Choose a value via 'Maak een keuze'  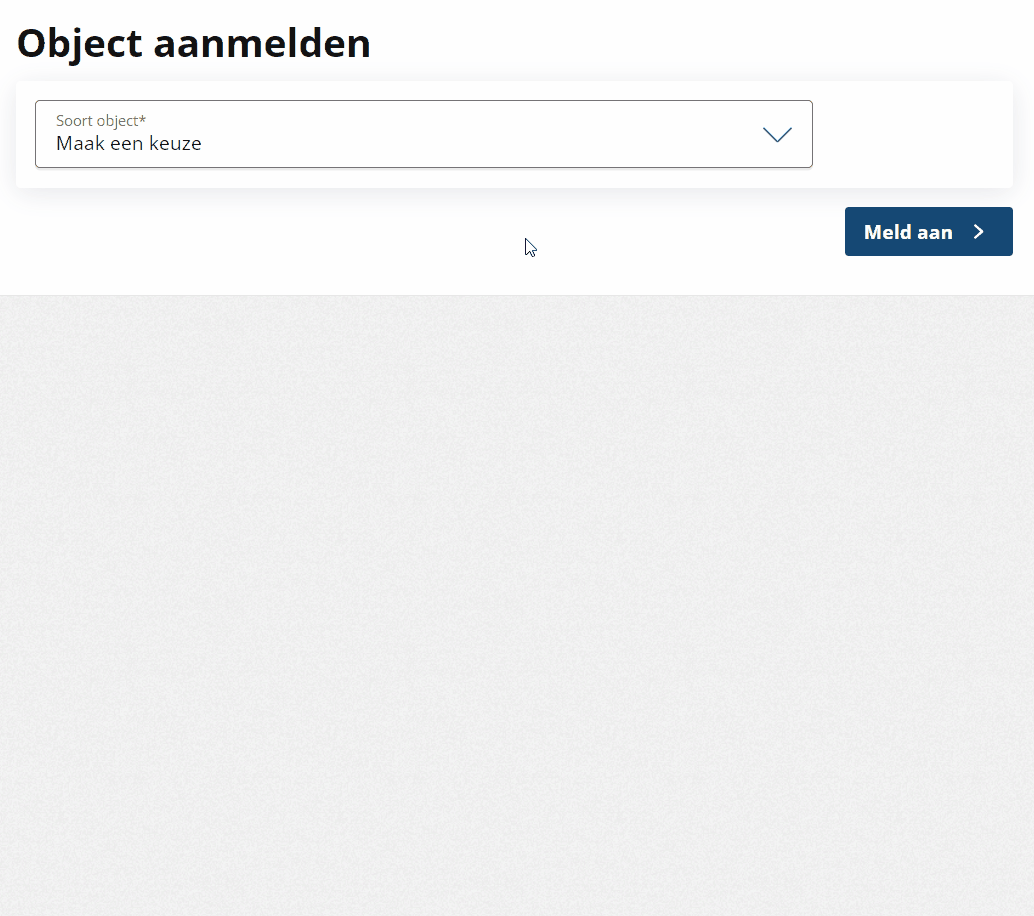click(129, 143)
